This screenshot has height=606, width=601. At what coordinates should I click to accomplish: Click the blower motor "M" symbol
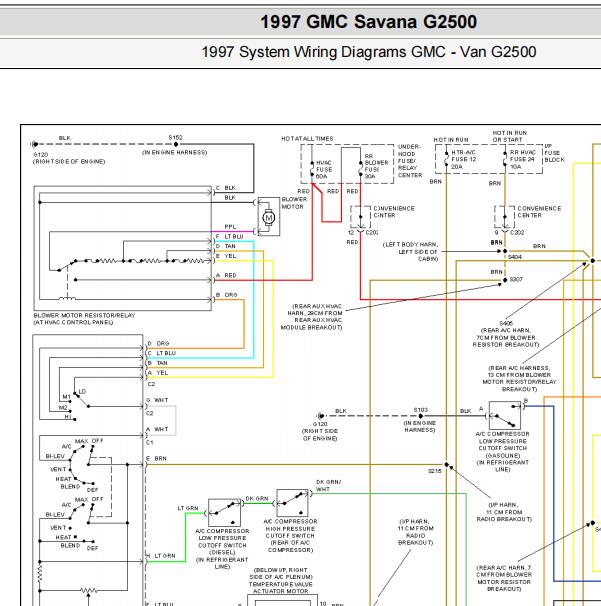click(269, 217)
